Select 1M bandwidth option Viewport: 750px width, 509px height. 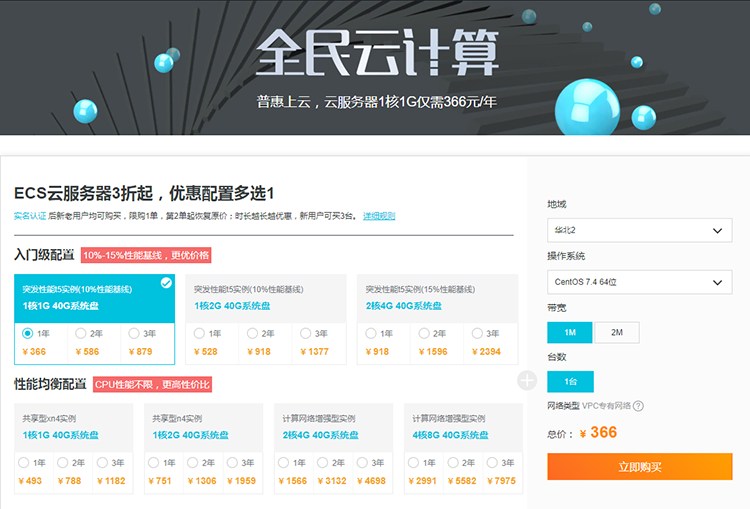[x=570, y=332]
